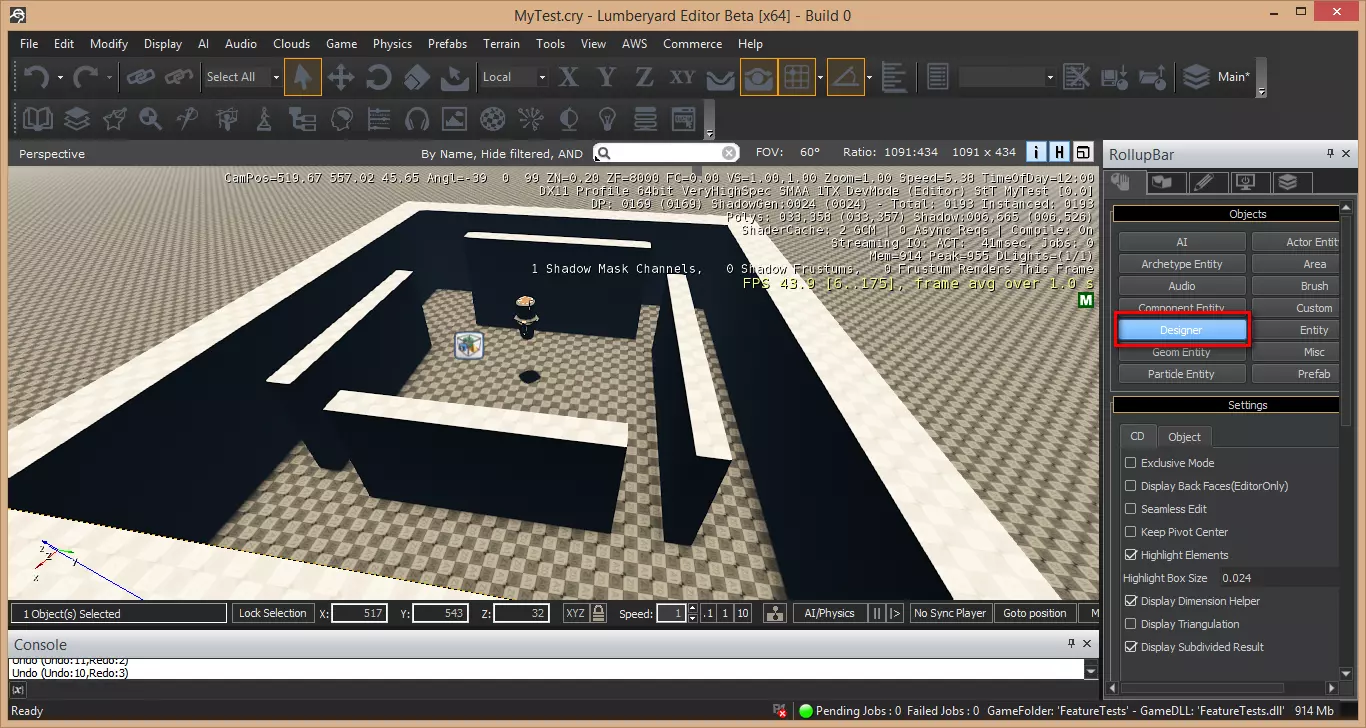This screenshot has height=728, width=1366.
Task: Click the Link Object chain icon
Action: (x=140, y=77)
